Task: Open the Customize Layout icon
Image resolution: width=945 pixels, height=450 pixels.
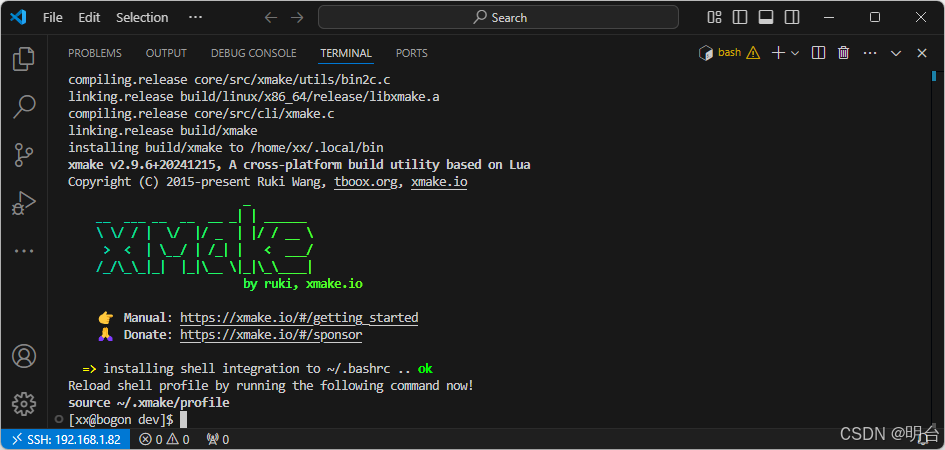Action: tap(714, 17)
